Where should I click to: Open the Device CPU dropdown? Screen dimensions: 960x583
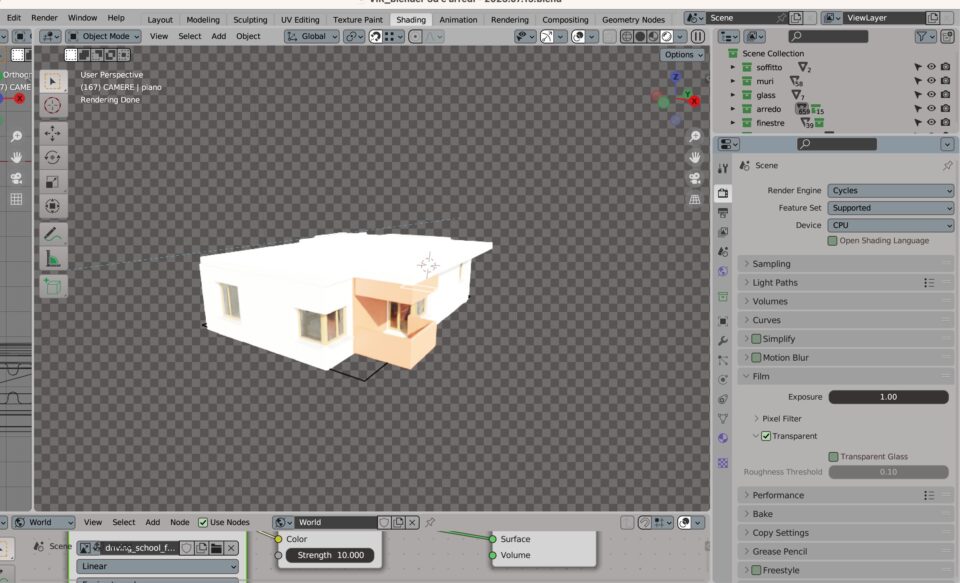pos(890,225)
